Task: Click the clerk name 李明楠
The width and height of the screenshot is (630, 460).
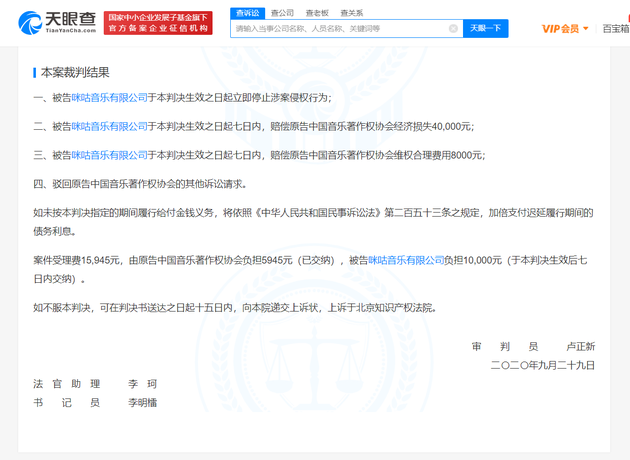Action: click(x=141, y=402)
